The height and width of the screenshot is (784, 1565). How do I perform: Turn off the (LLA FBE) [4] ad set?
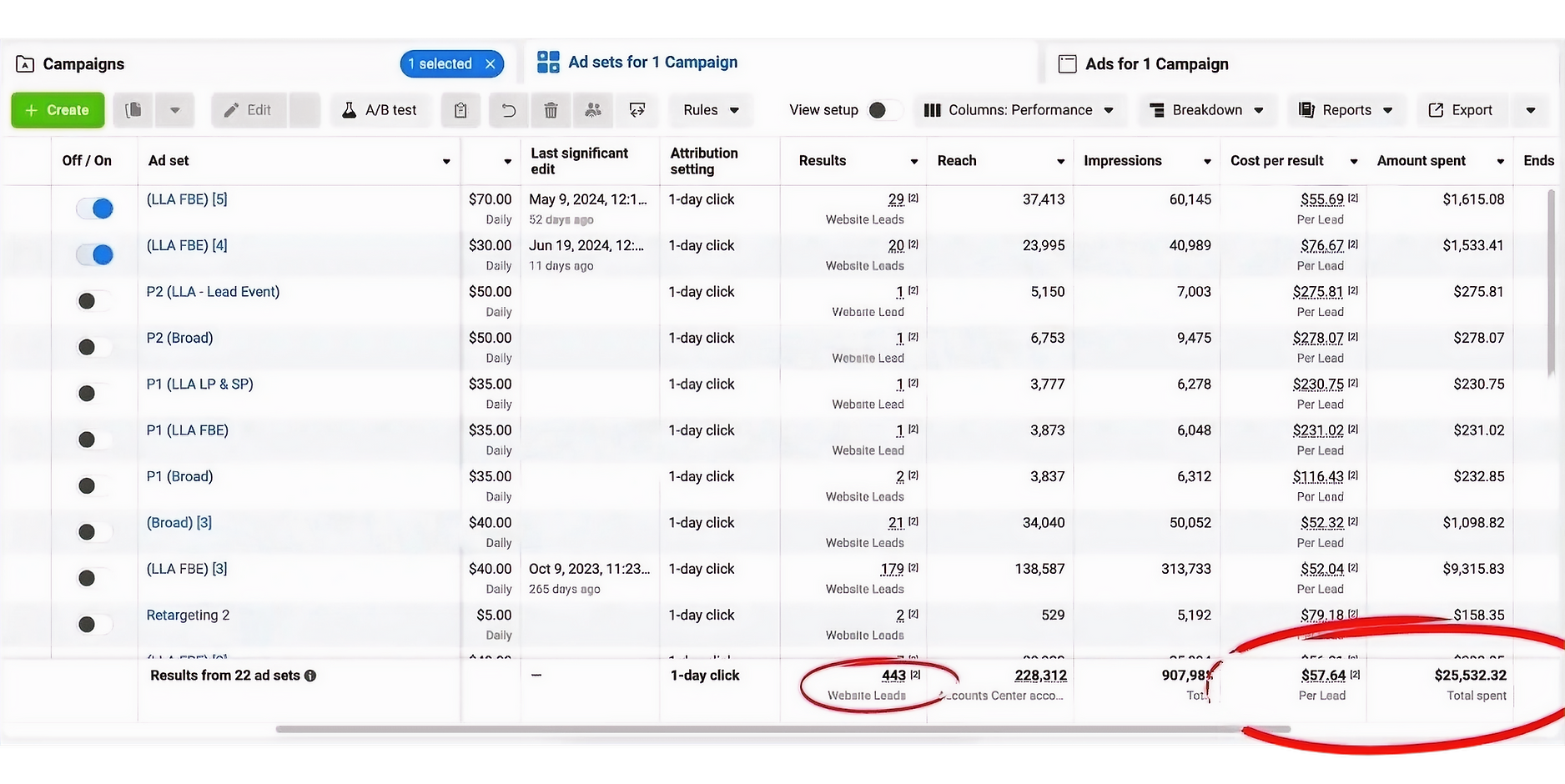coord(94,254)
